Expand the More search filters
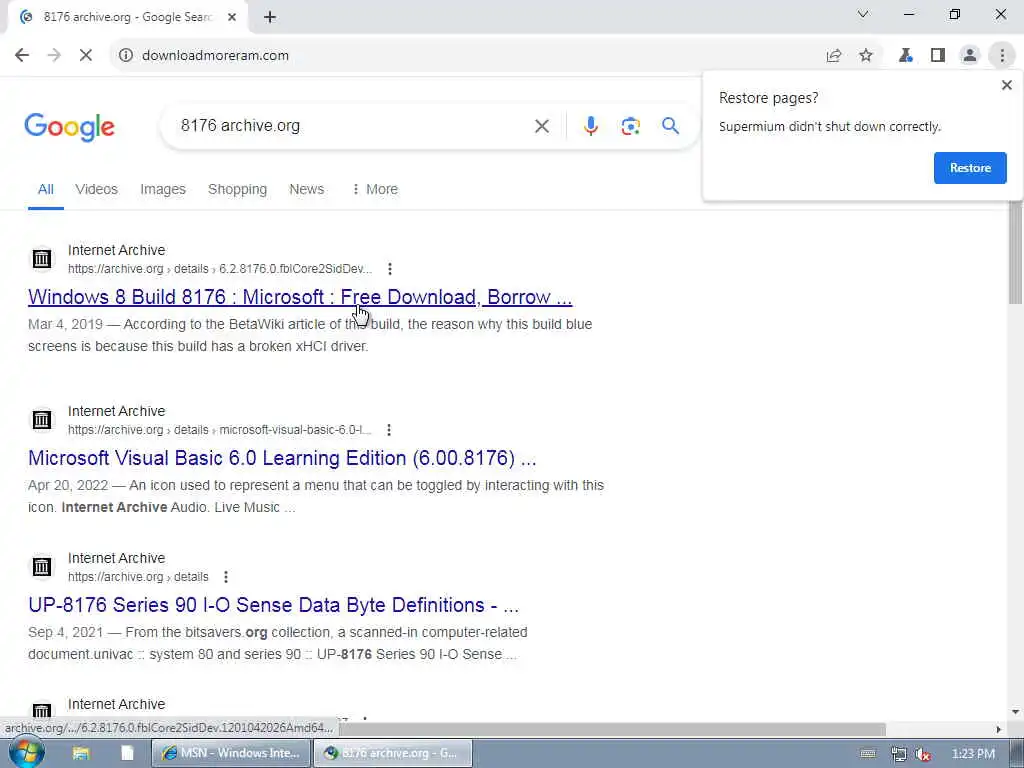This screenshot has height=768, width=1024. tap(375, 189)
